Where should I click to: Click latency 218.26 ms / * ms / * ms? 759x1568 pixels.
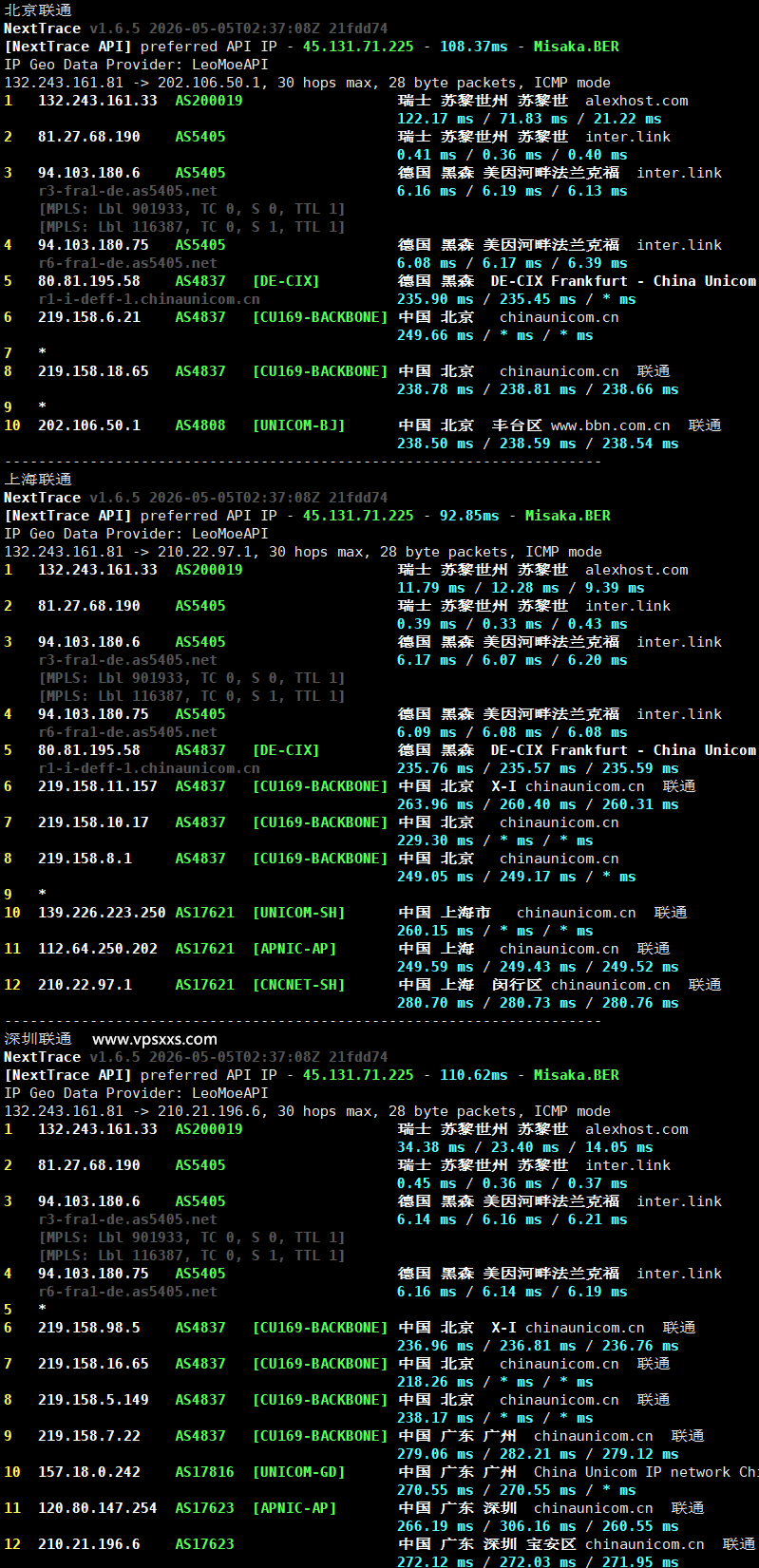click(x=495, y=1382)
